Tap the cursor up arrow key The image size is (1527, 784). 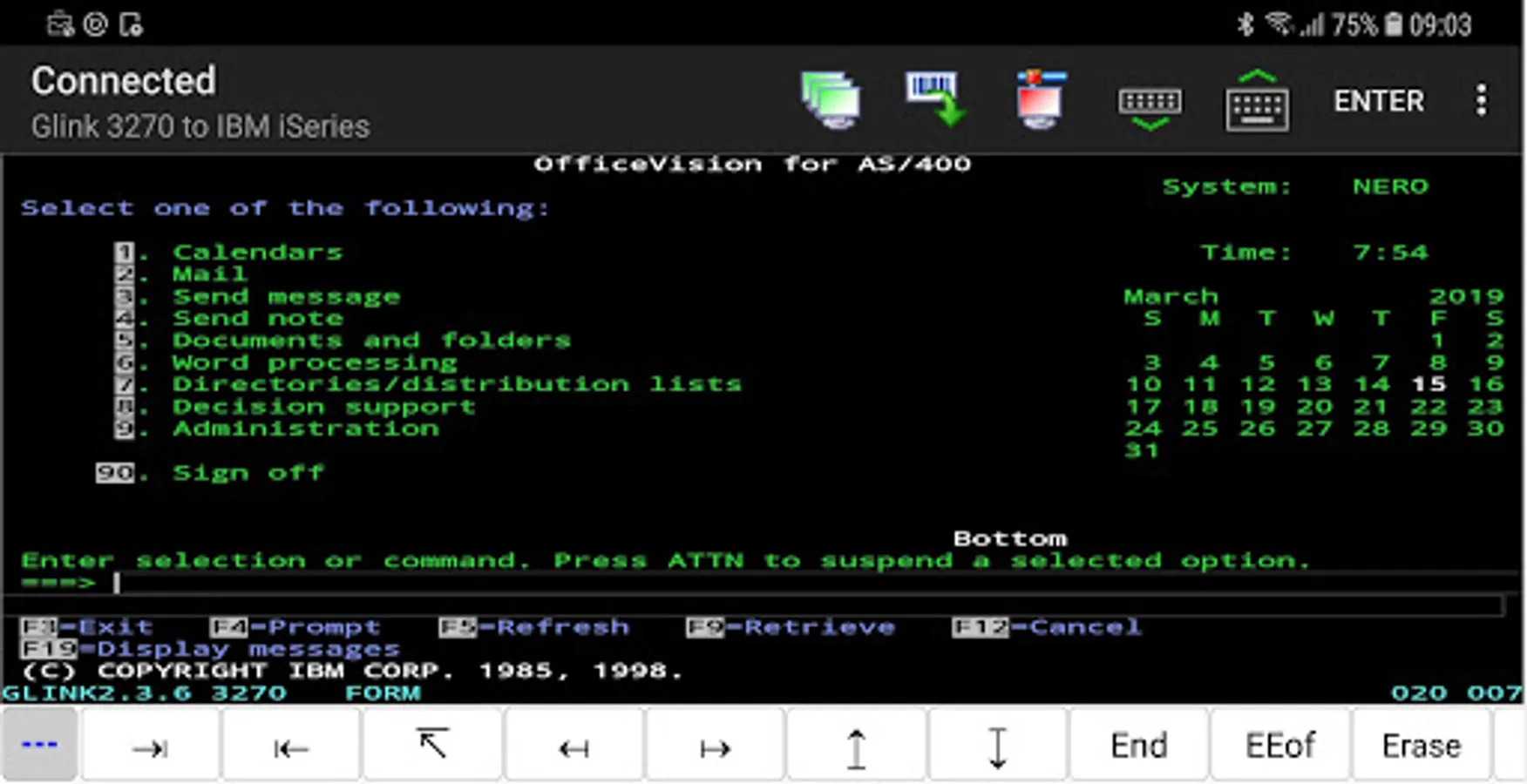pos(856,746)
